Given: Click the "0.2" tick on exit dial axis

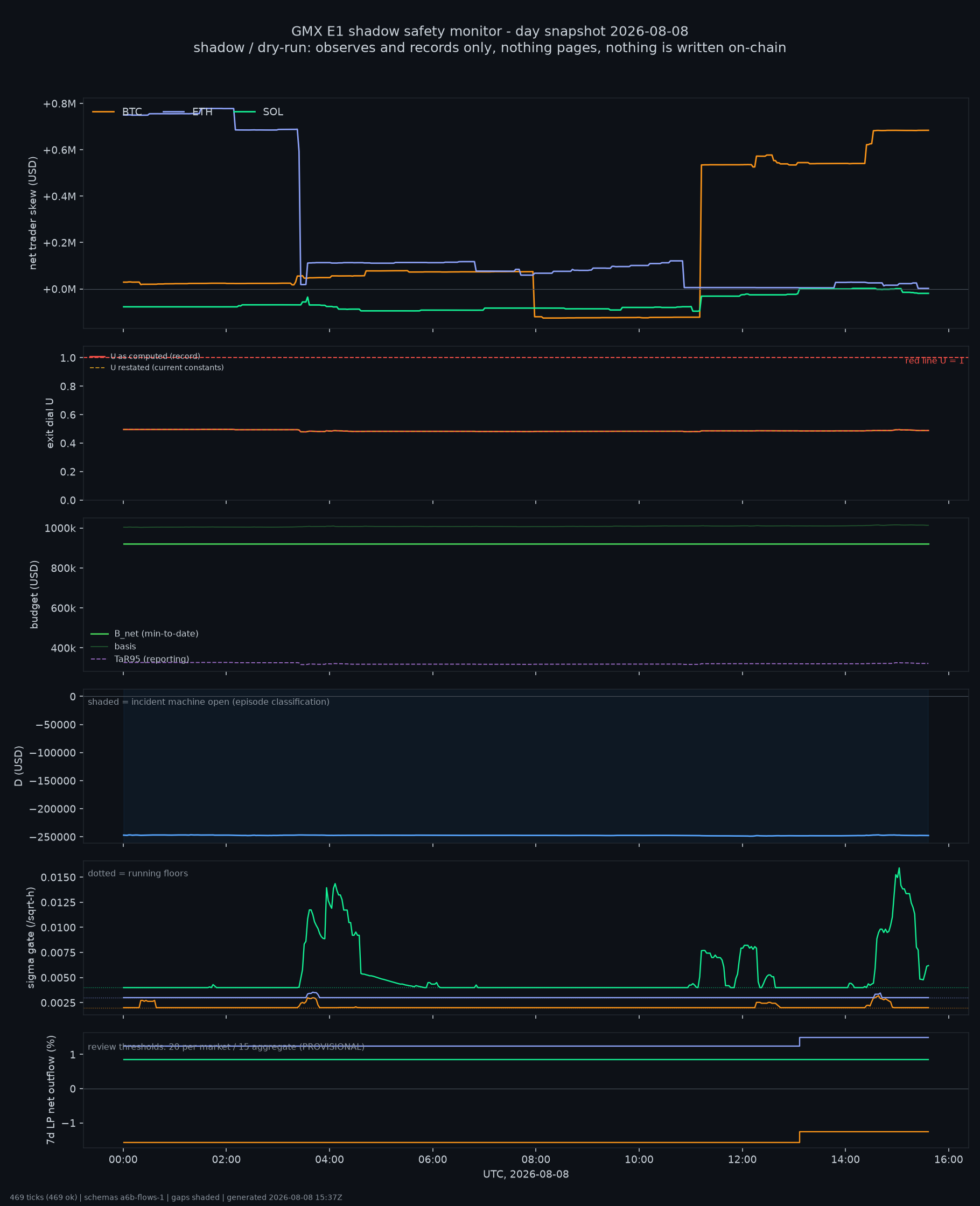Looking at the screenshot, I should 68,472.
